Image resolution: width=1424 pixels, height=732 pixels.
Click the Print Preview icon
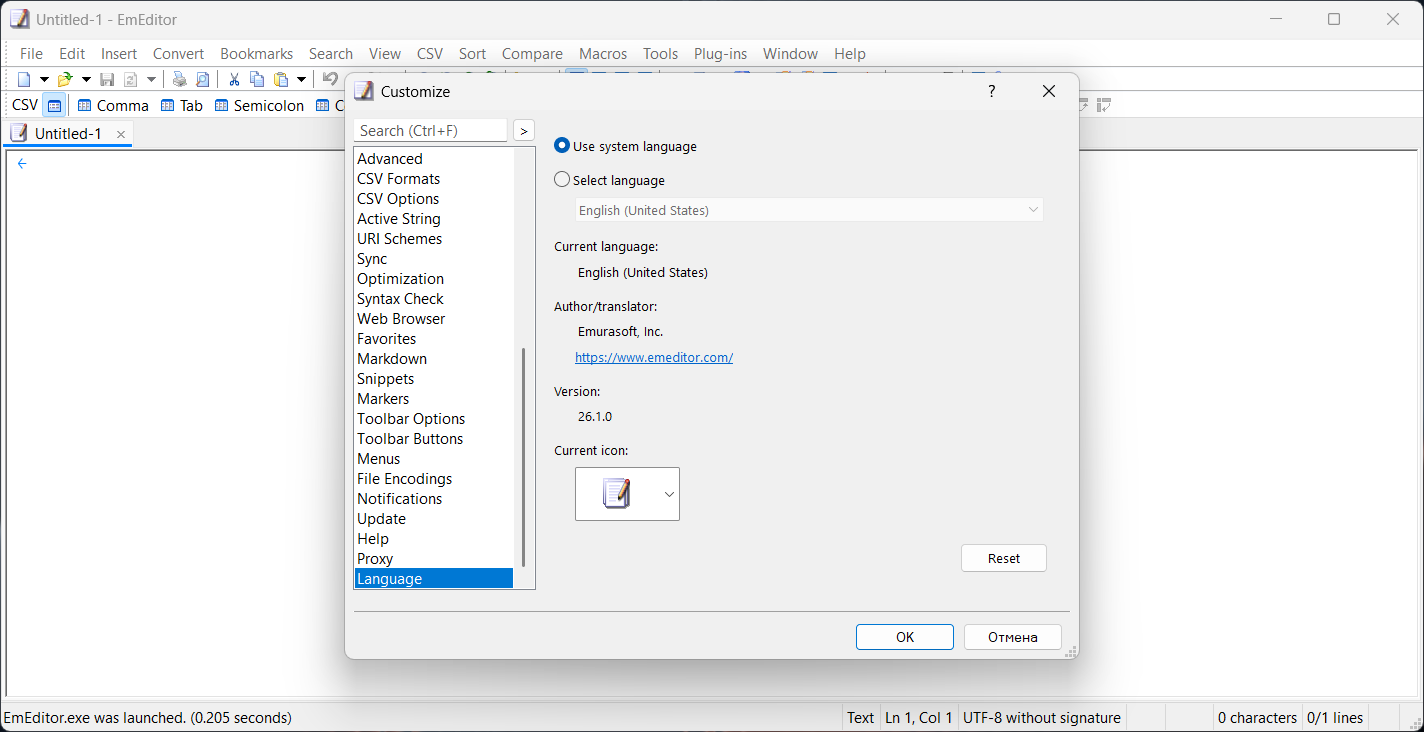point(202,79)
